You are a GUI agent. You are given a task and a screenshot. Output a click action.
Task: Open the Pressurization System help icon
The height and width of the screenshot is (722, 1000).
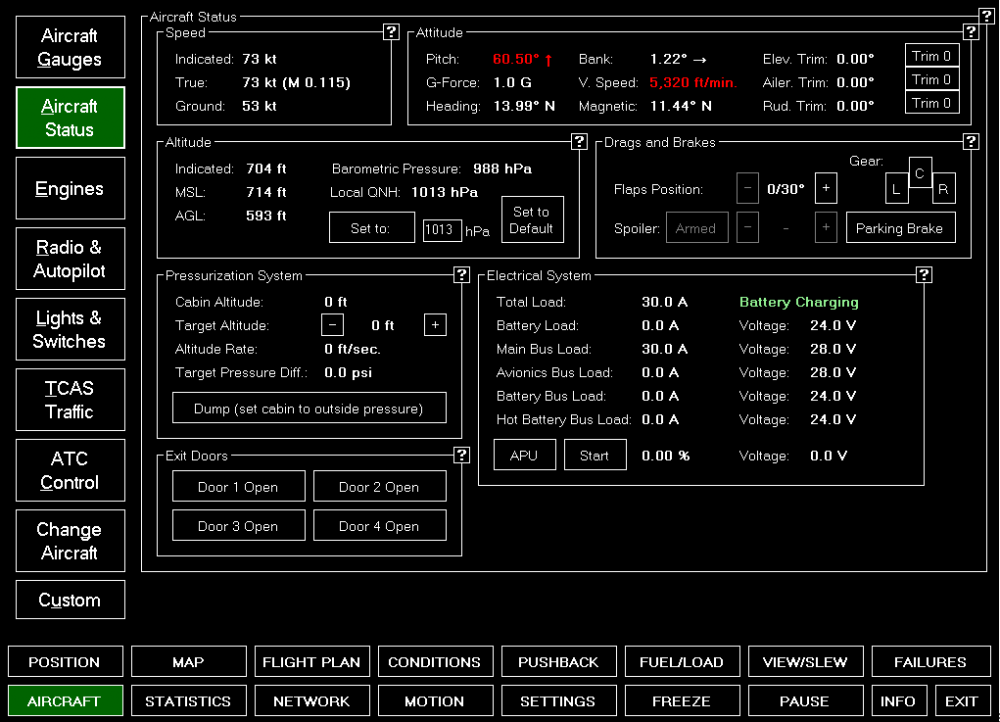pyautogui.click(x=462, y=275)
